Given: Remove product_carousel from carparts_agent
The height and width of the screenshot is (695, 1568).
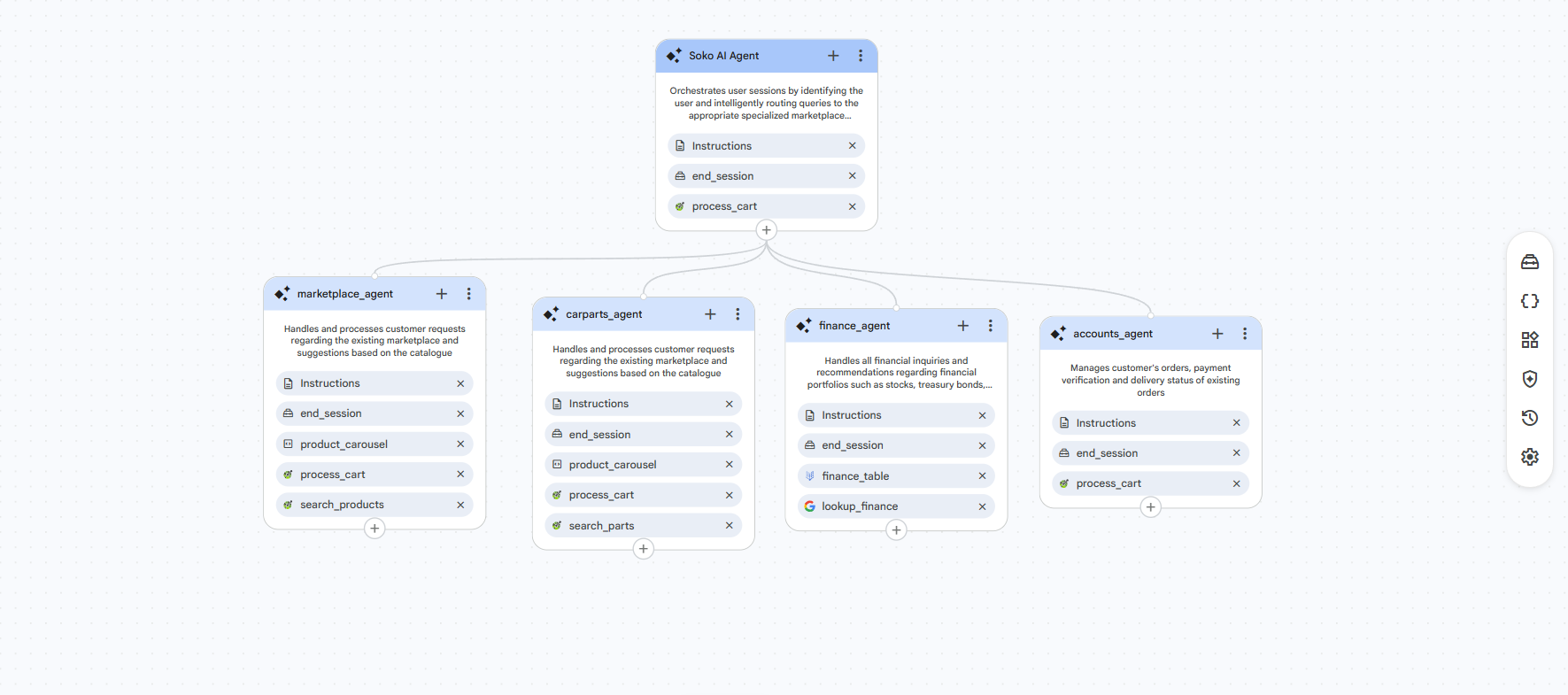Looking at the screenshot, I should coord(729,465).
